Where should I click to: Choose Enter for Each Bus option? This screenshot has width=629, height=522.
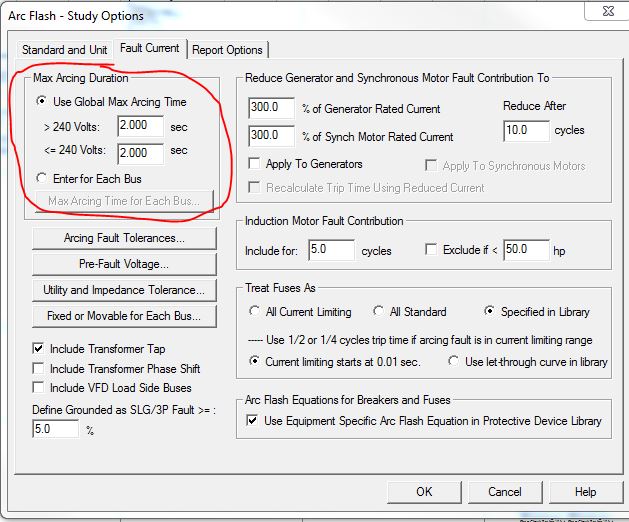tap(41, 178)
